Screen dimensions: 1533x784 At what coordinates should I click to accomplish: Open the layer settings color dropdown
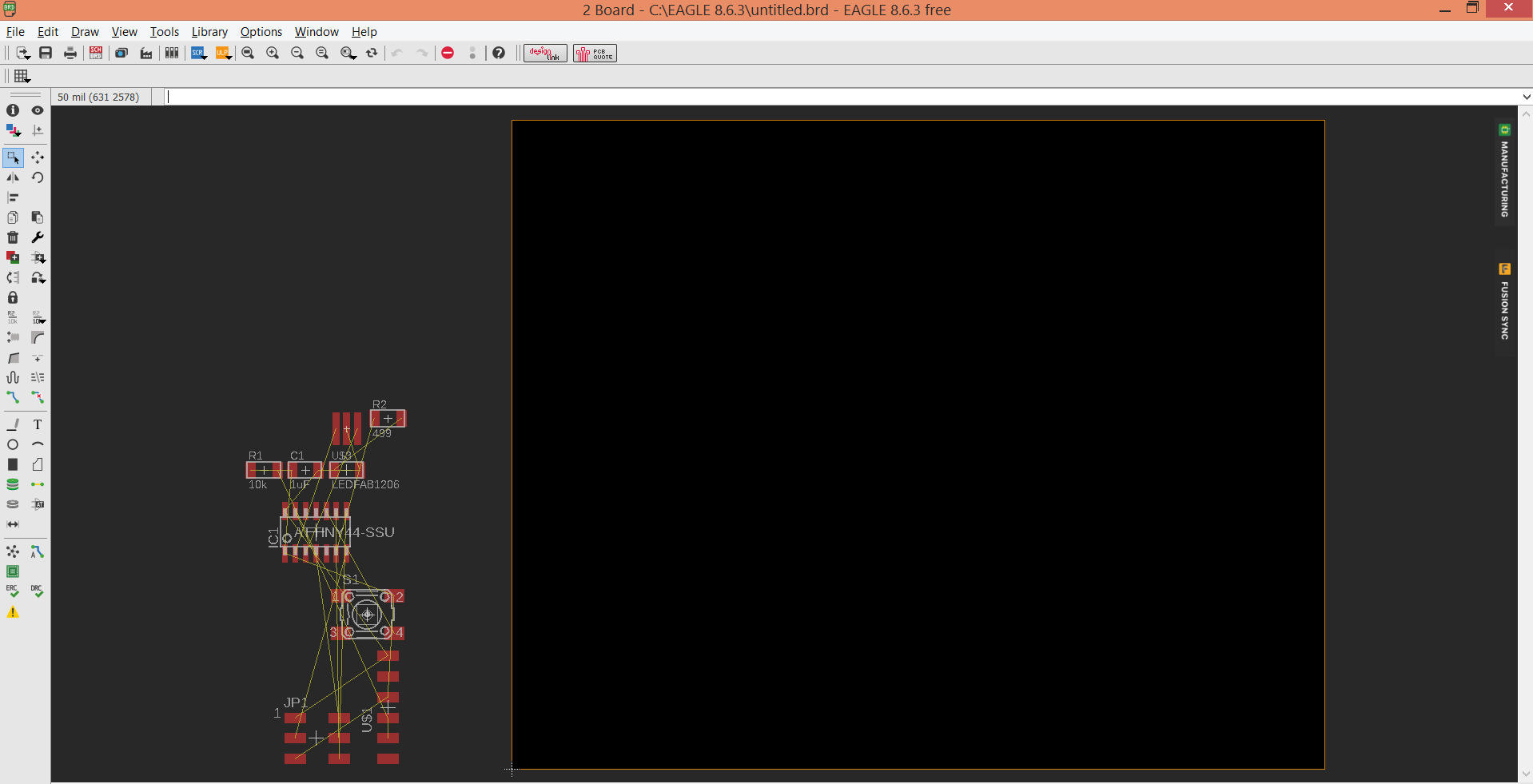pos(14,130)
